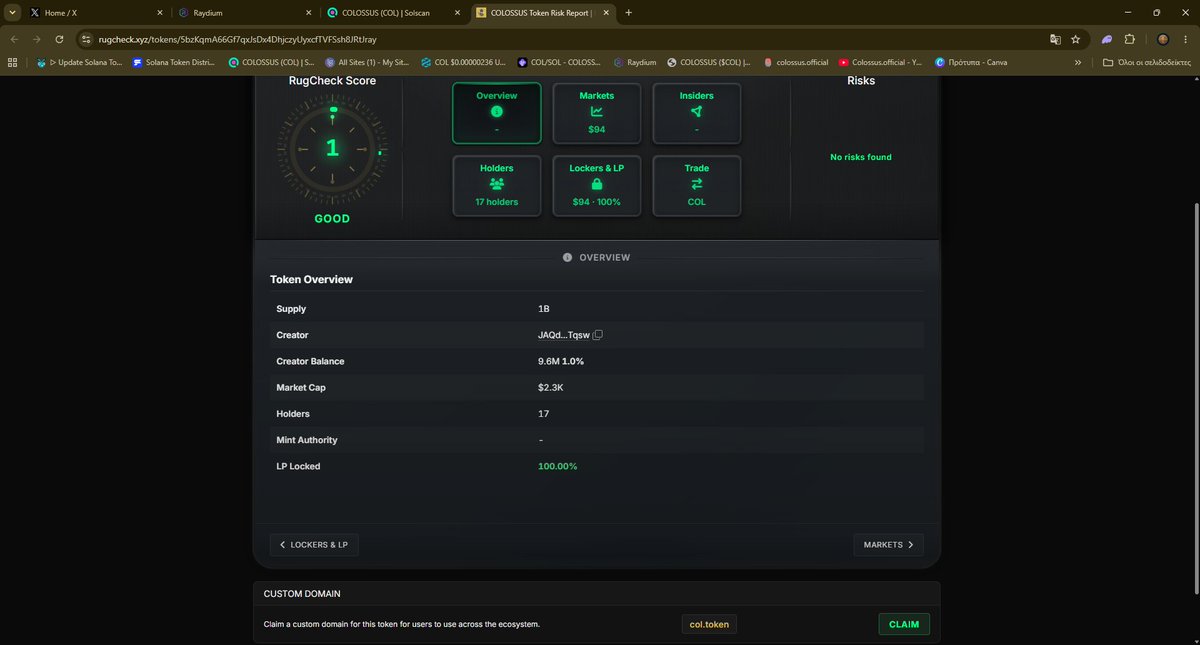Switch to the Home / X browser tab
1200x645 pixels.
click(96, 12)
